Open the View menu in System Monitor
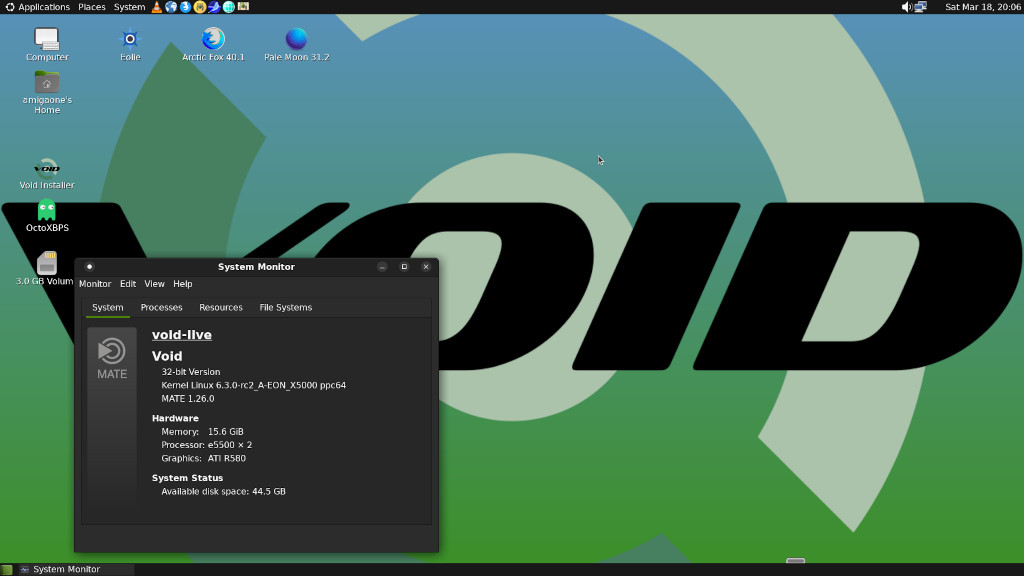 click(154, 284)
